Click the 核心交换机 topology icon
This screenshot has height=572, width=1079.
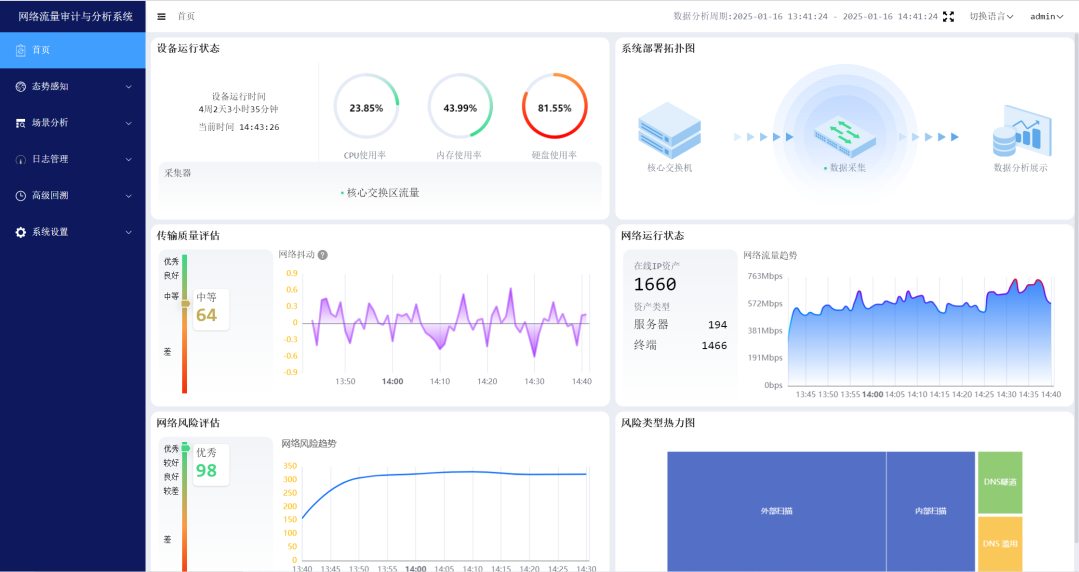tap(670, 130)
